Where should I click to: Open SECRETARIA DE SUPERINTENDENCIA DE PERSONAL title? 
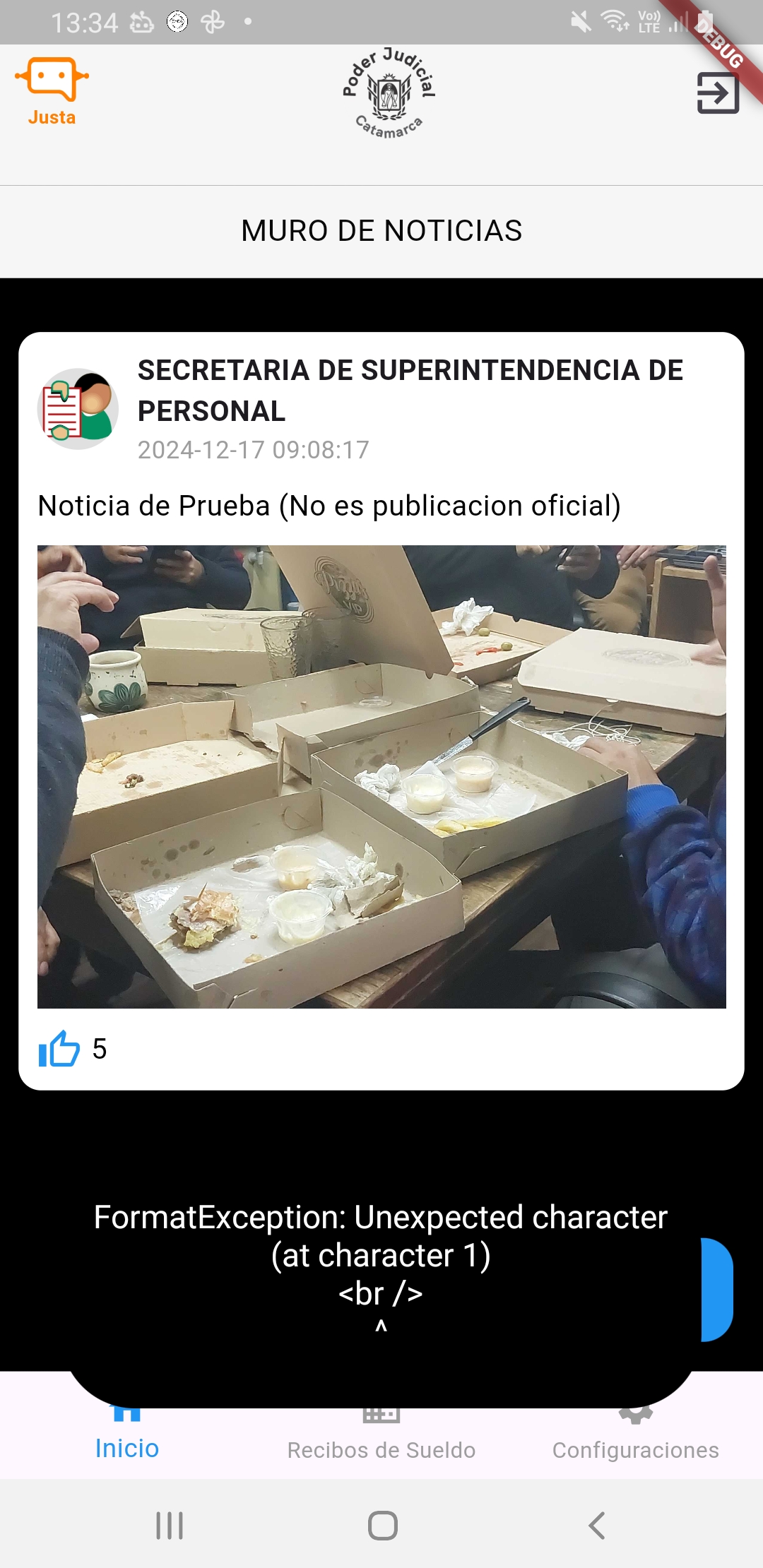coord(410,391)
